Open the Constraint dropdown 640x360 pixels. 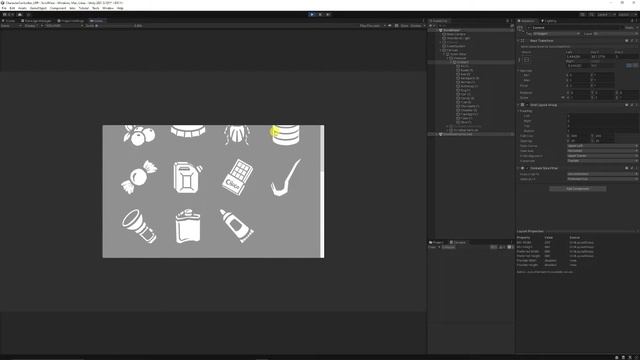coord(602,160)
